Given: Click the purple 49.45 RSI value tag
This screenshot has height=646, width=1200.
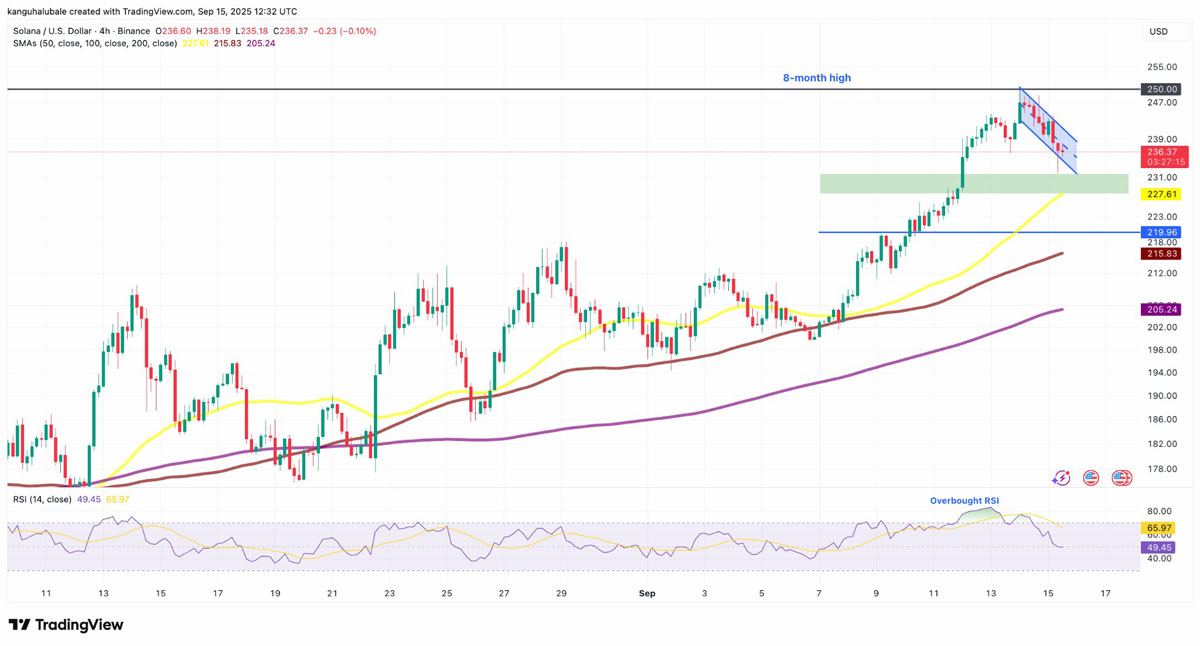Looking at the screenshot, I should [x=1160, y=548].
